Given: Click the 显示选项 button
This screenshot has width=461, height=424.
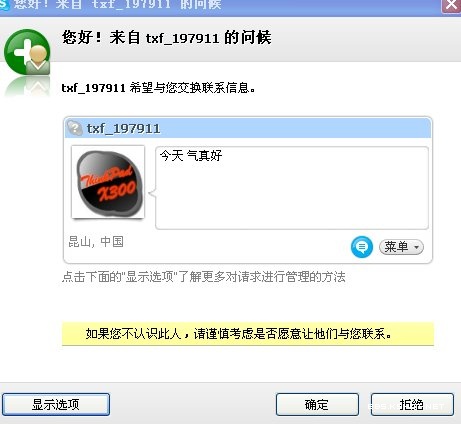Looking at the screenshot, I should tap(56, 405).
